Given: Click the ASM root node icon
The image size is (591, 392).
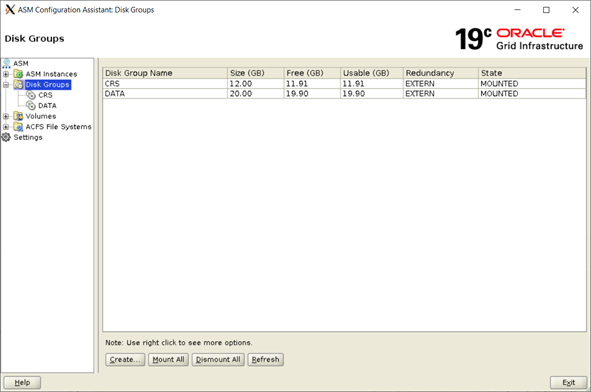Looking at the screenshot, I should point(6,63).
